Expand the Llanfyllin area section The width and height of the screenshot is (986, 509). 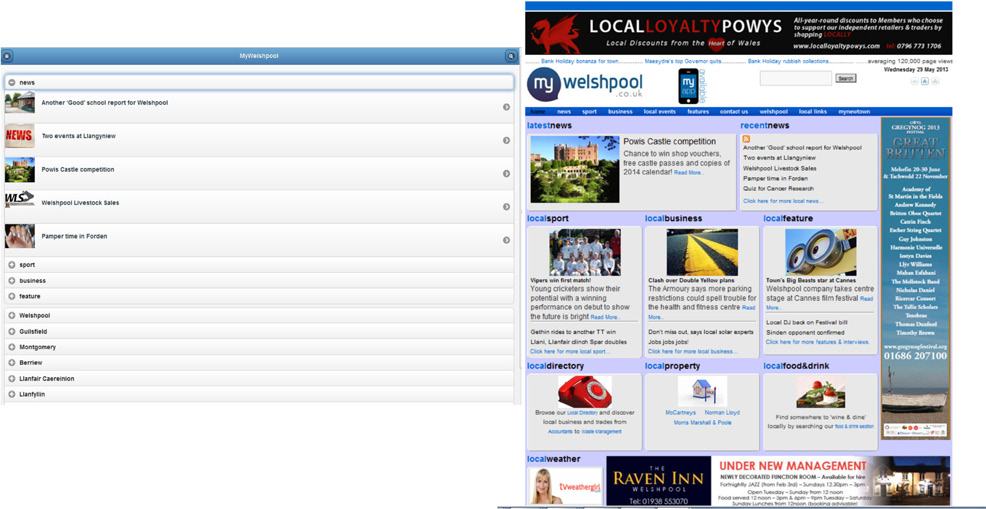[259, 394]
